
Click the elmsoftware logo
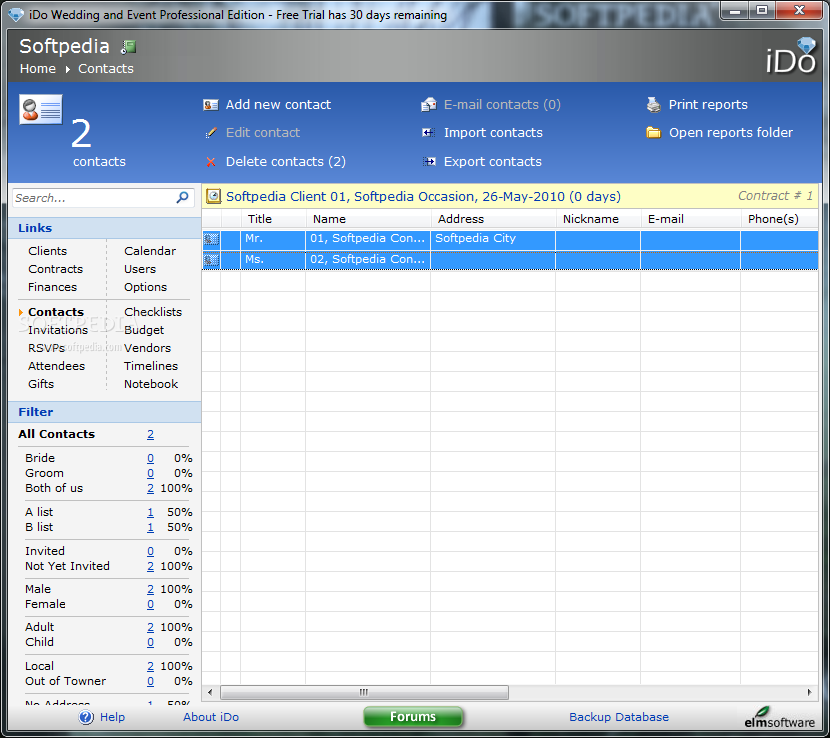click(779, 717)
